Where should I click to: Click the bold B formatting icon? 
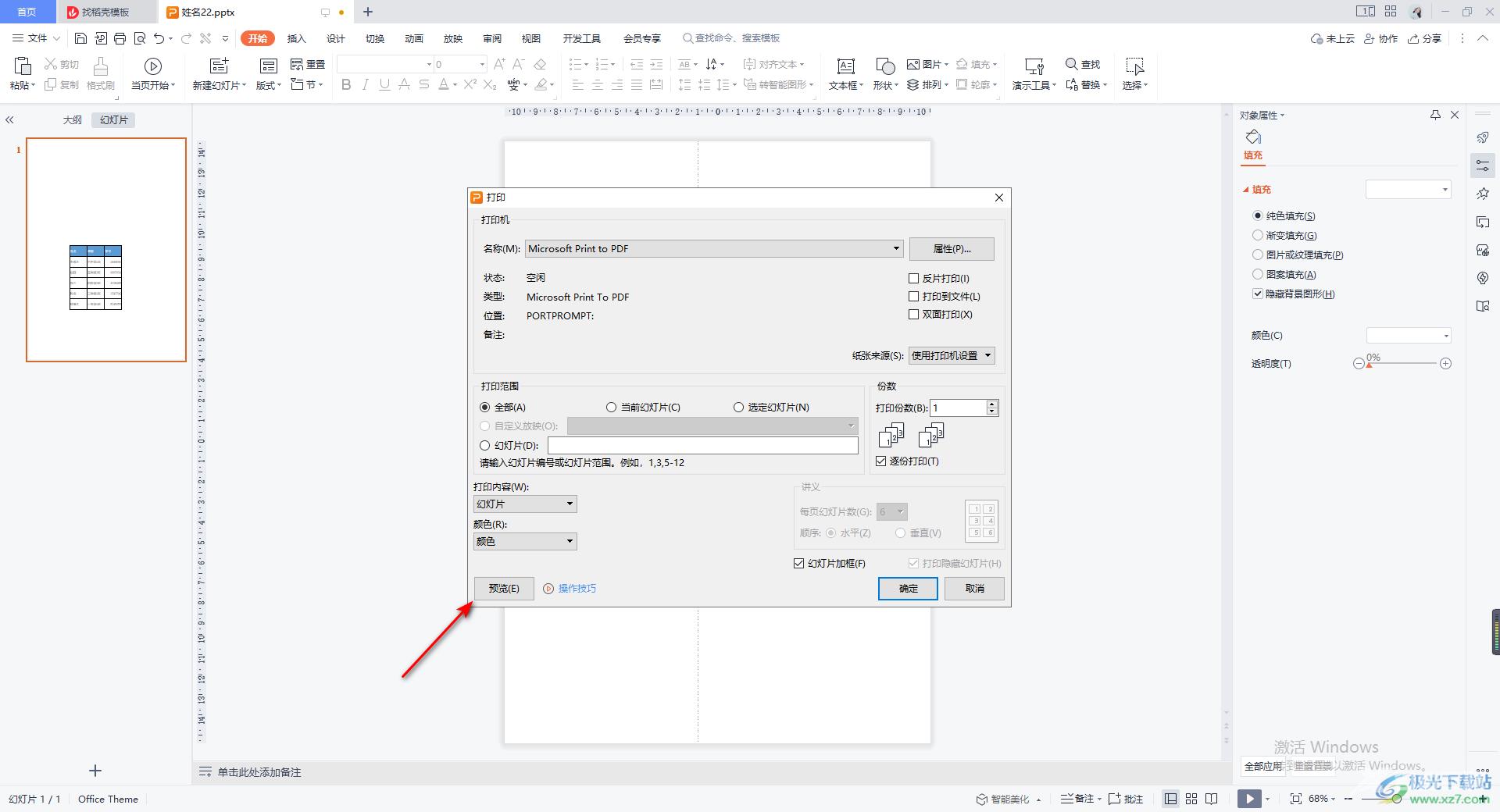346,84
